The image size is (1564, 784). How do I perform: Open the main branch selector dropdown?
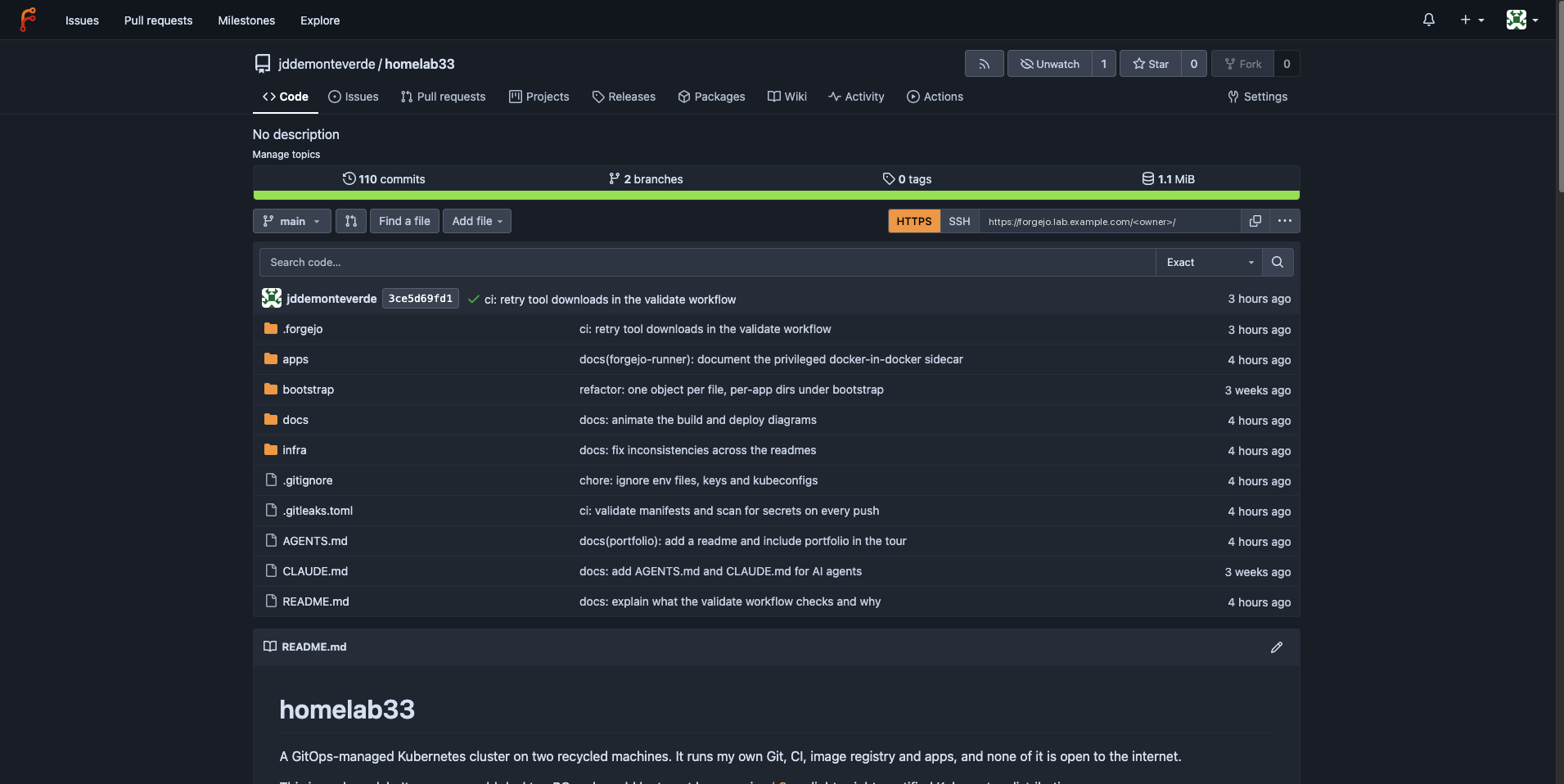click(292, 221)
